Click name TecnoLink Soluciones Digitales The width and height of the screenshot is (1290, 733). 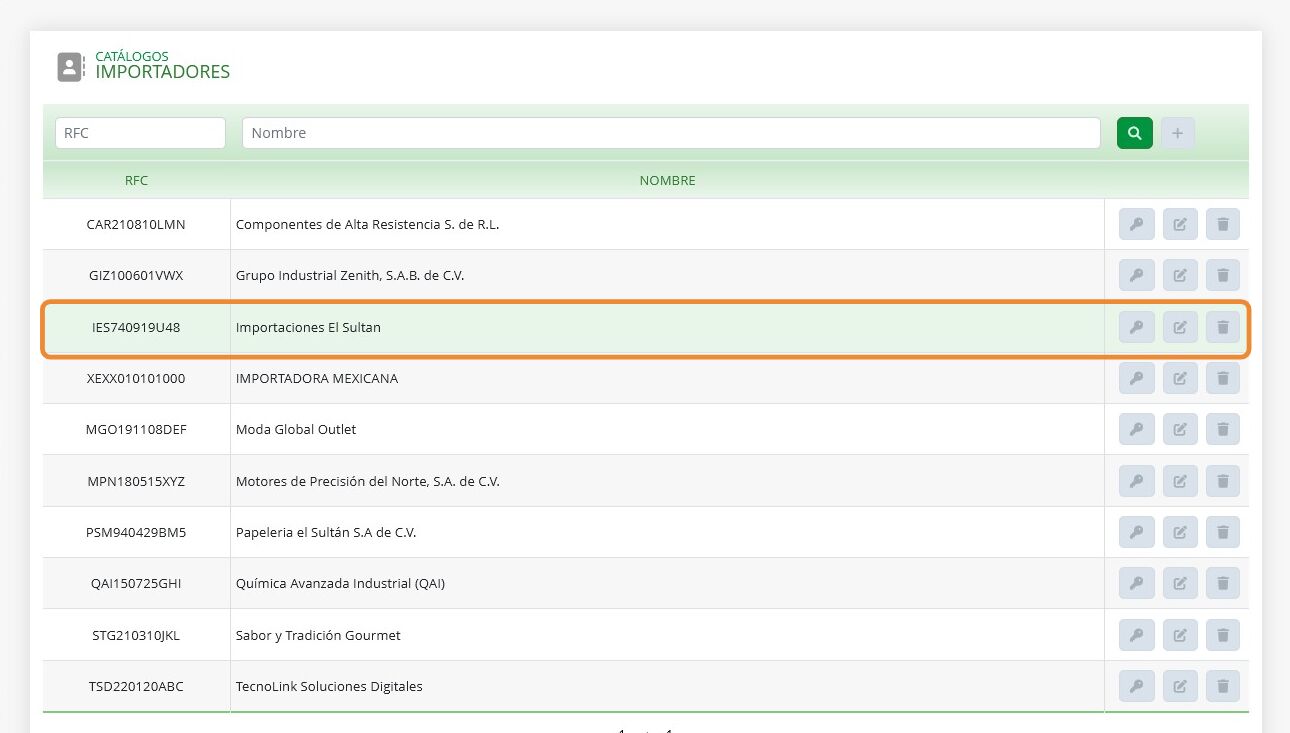(329, 686)
